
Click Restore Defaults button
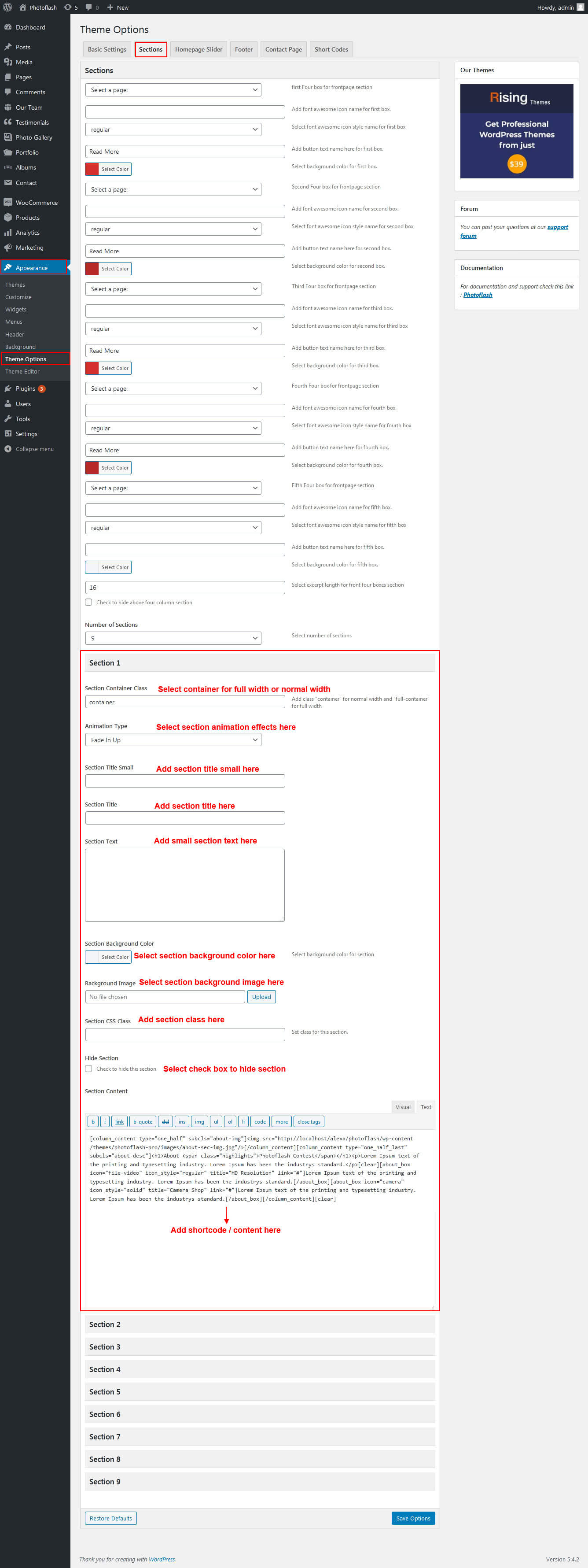point(110,1518)
